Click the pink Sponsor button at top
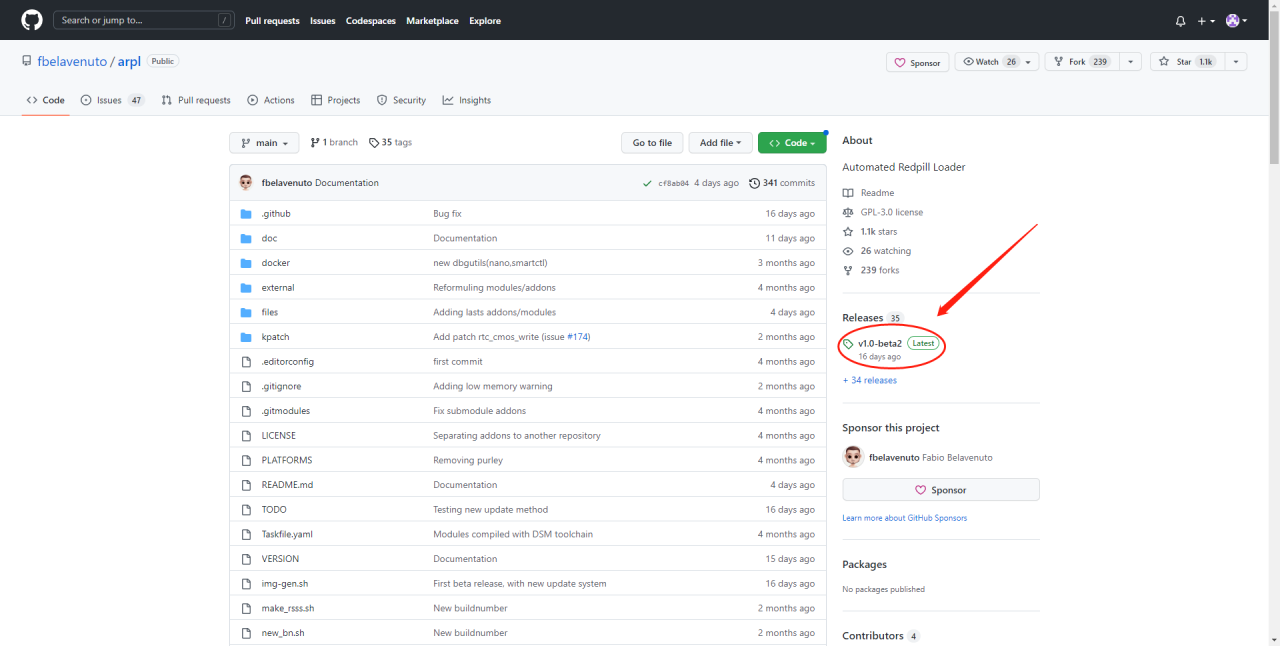Screen dimensions: 1280x646 pos(917,63)
